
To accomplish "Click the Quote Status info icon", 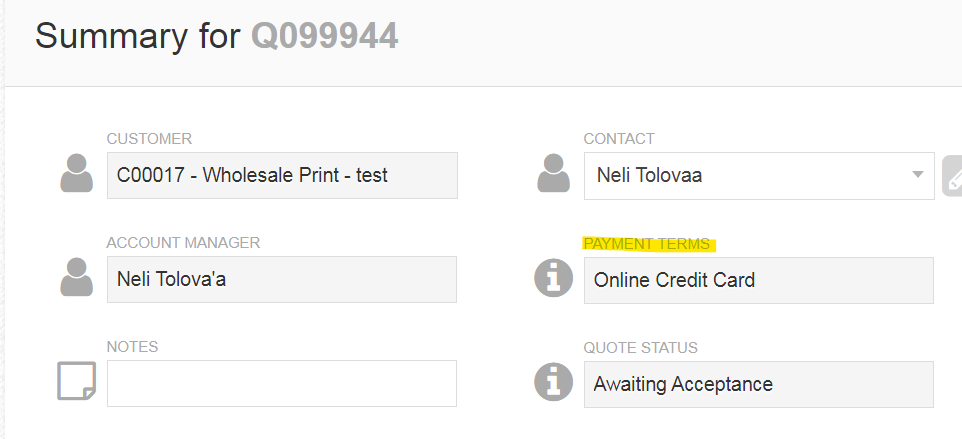I will coord(554,382).
